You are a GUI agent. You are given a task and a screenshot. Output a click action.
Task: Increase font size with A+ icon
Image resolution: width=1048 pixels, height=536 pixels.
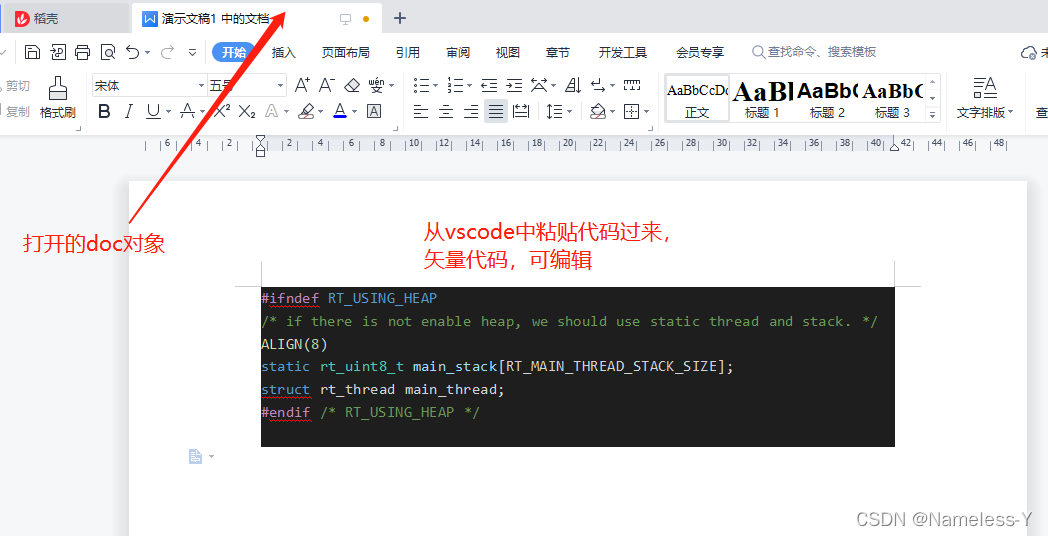tap(302, 85)
